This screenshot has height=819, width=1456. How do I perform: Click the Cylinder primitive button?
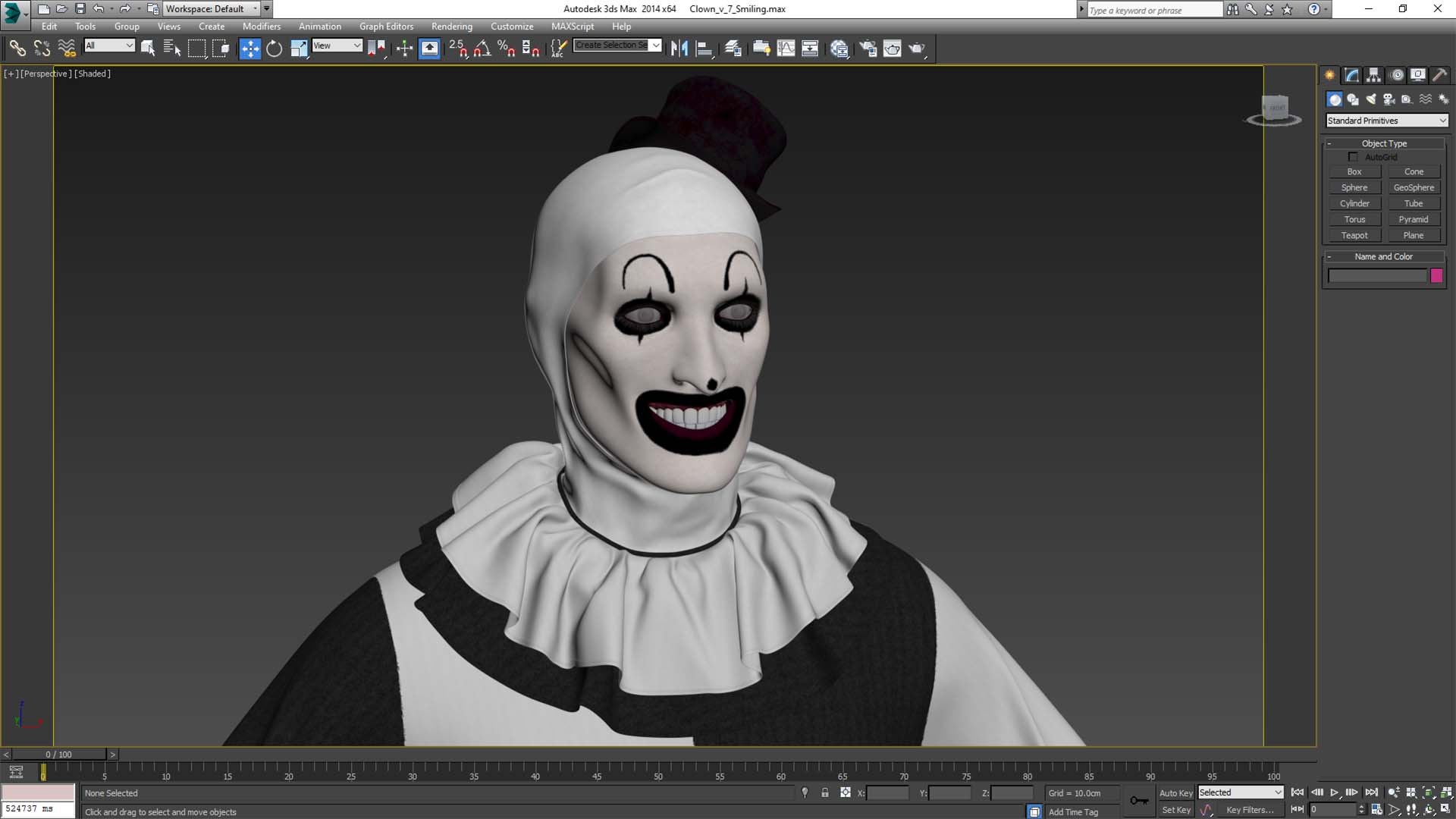pyautogui.click(x=1354, y=204)
